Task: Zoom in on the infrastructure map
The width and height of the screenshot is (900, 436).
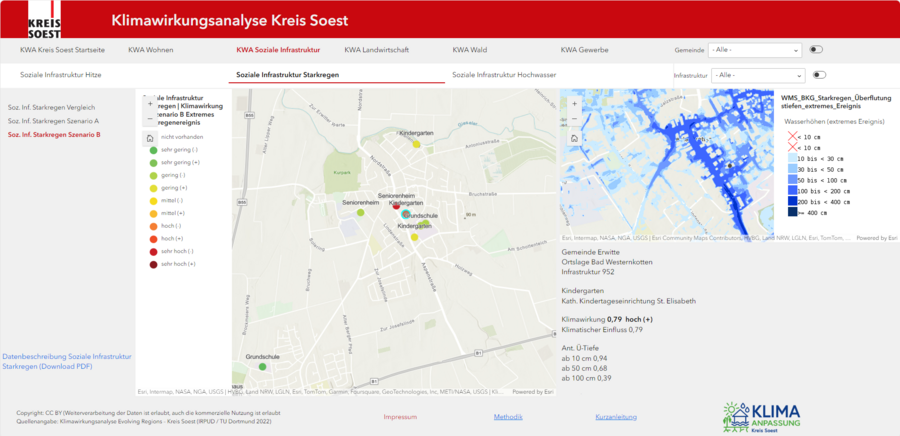Action: click(149, 103)
